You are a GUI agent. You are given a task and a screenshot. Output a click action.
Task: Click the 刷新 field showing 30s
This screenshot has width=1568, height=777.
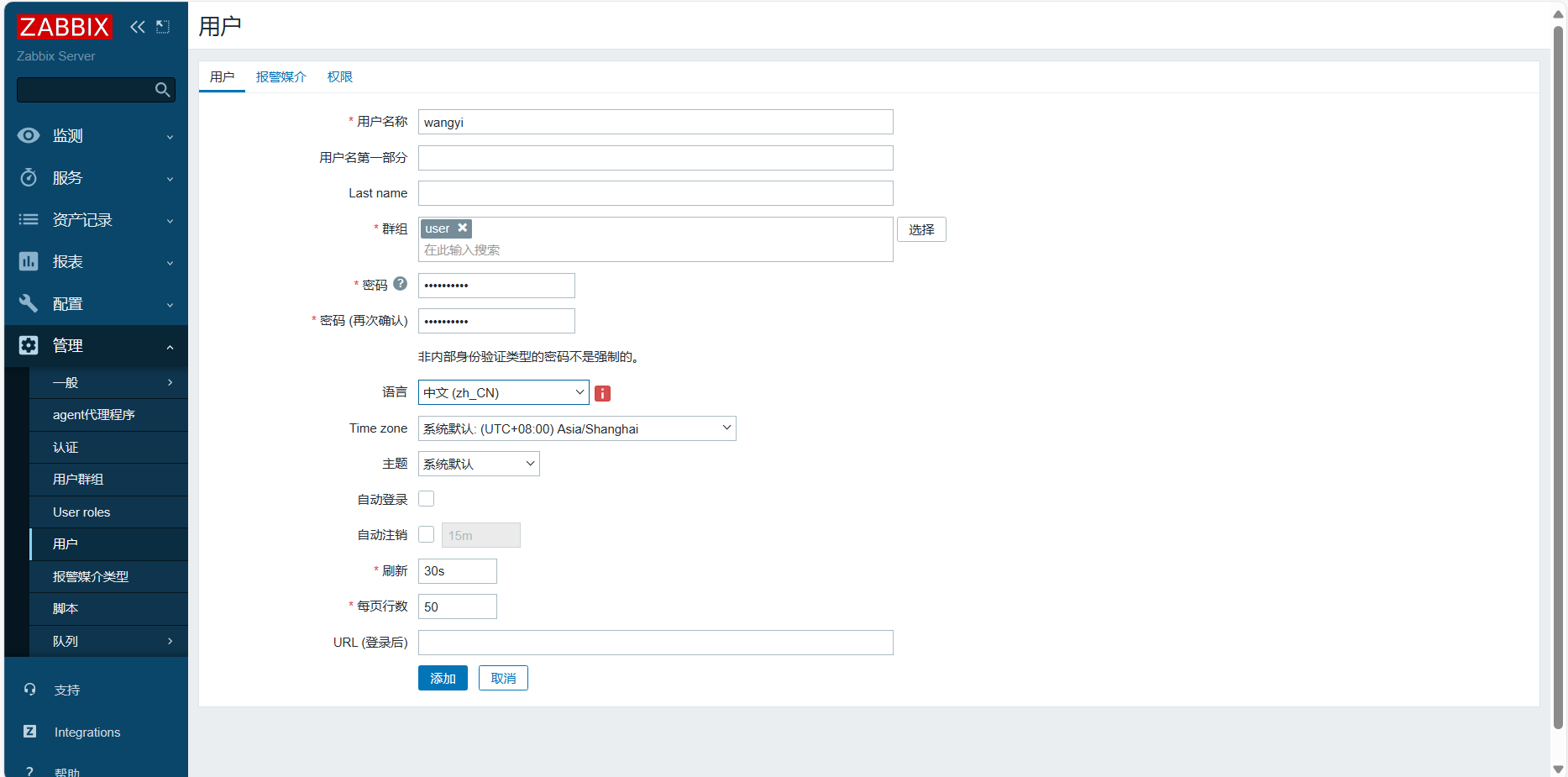[458, 571]
